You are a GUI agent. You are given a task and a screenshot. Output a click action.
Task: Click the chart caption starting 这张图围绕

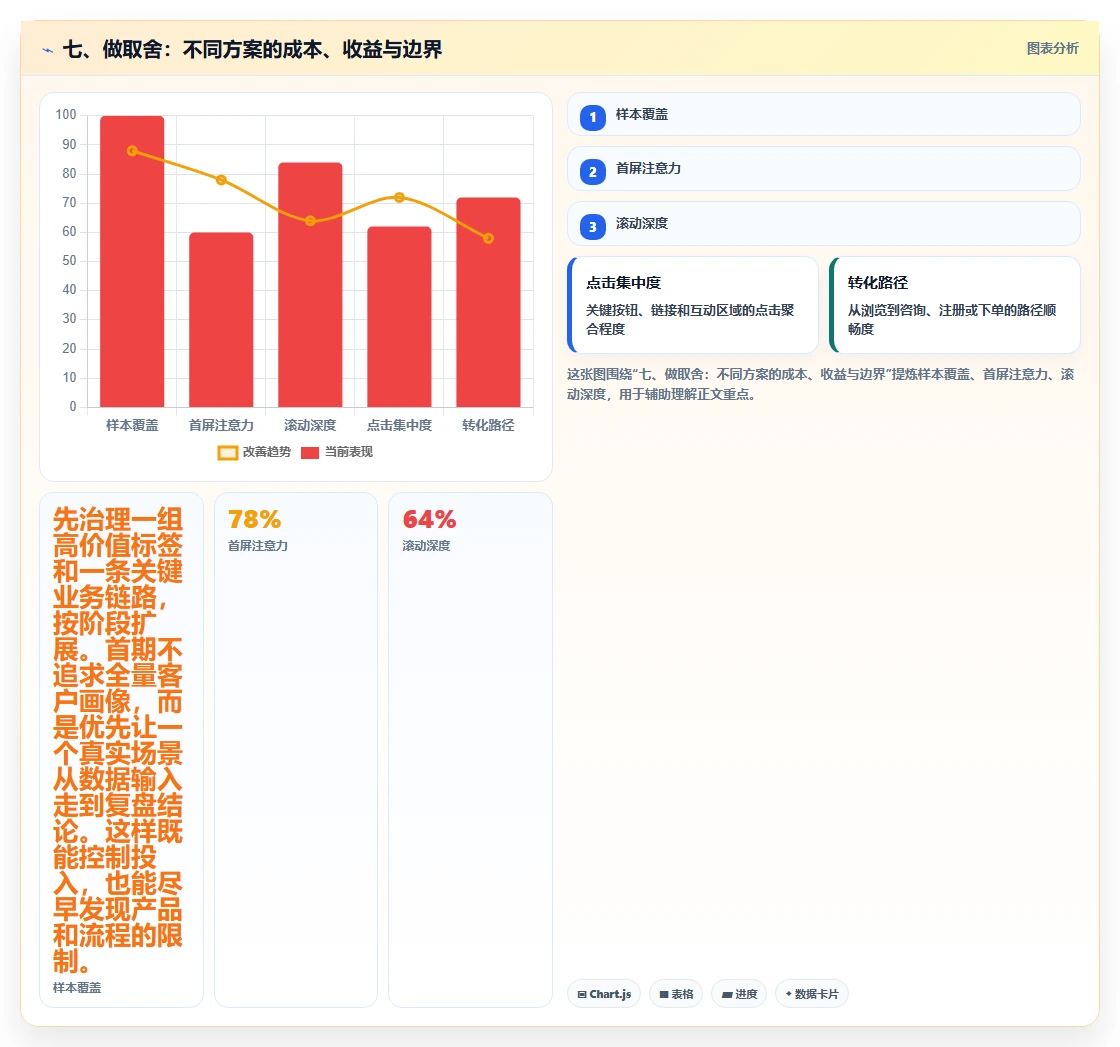click(821, 384)
